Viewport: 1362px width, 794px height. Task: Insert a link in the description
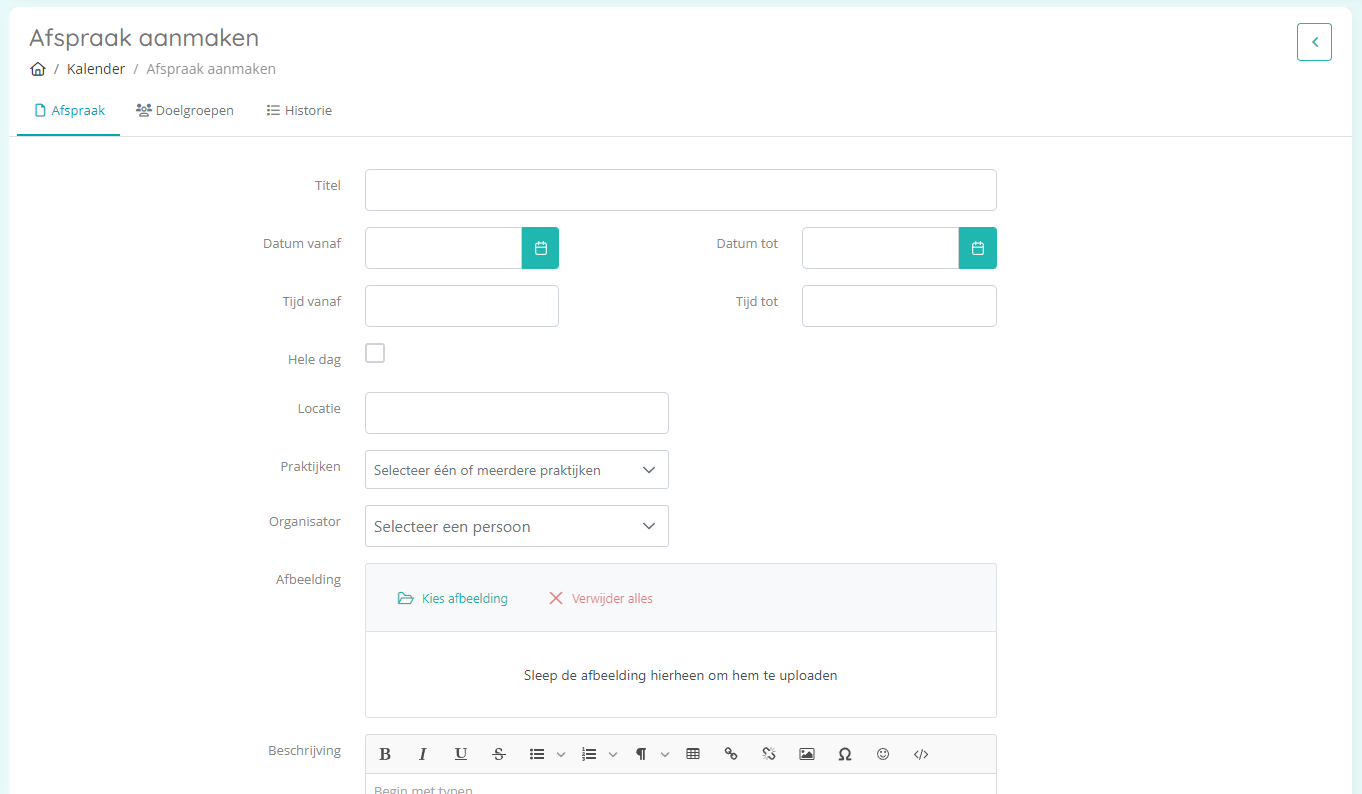(731, 754)
